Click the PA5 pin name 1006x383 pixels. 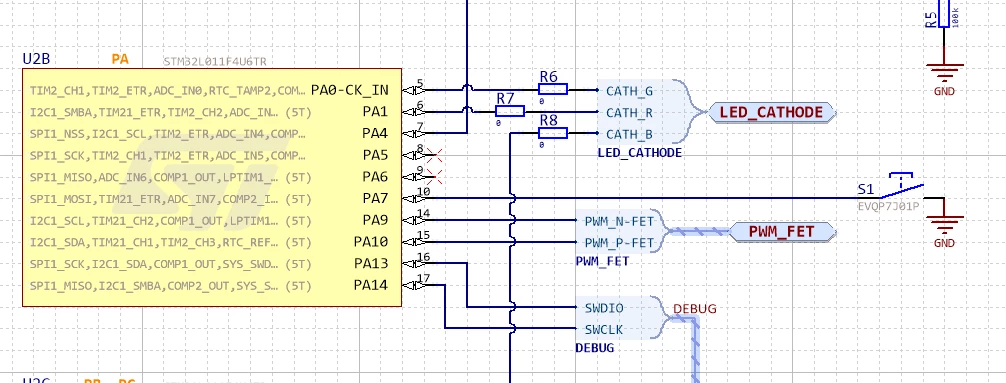click(x=375, y=155)
